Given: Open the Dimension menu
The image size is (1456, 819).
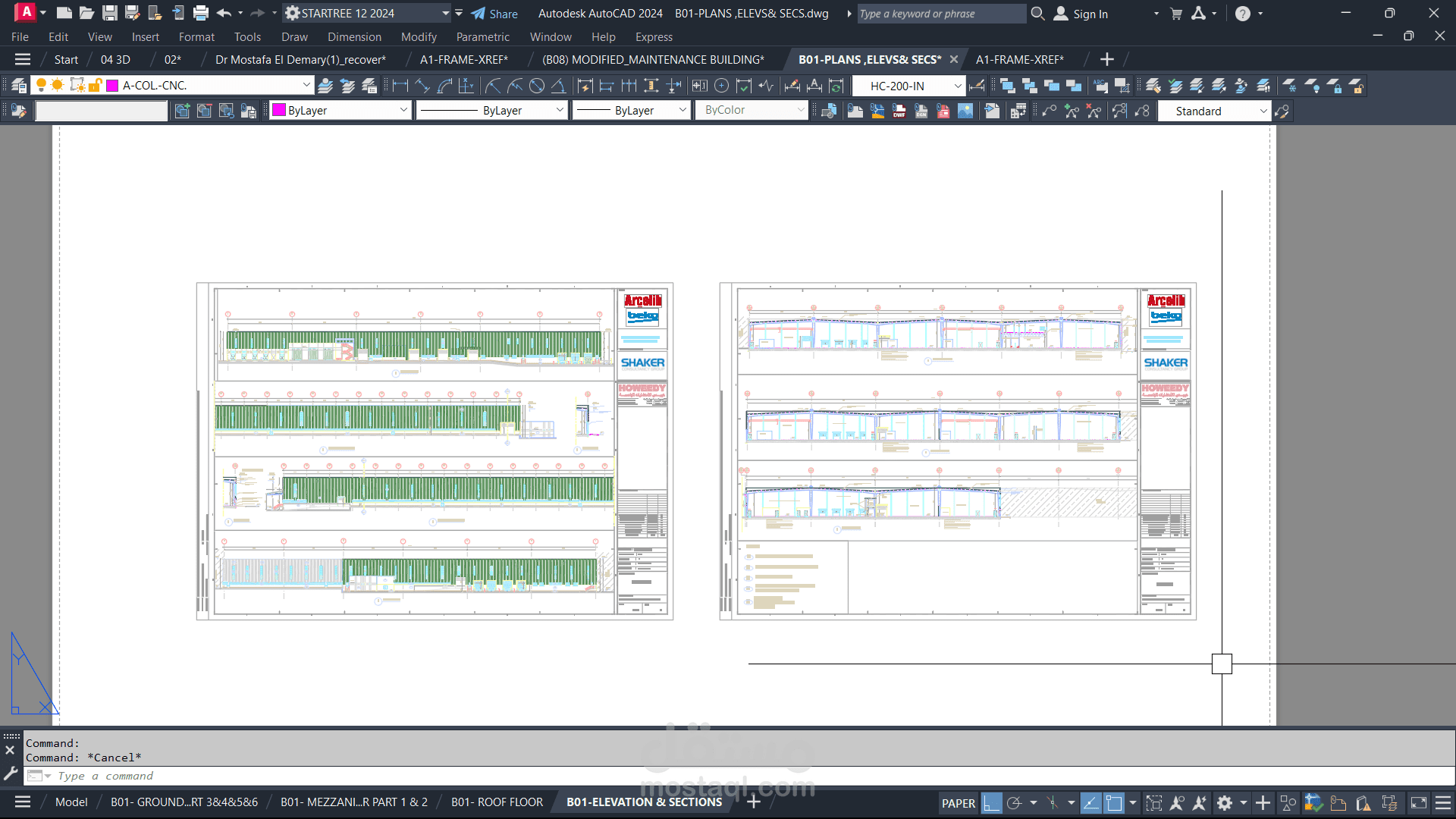Looking at the screenshot, I should pos(354,36).
